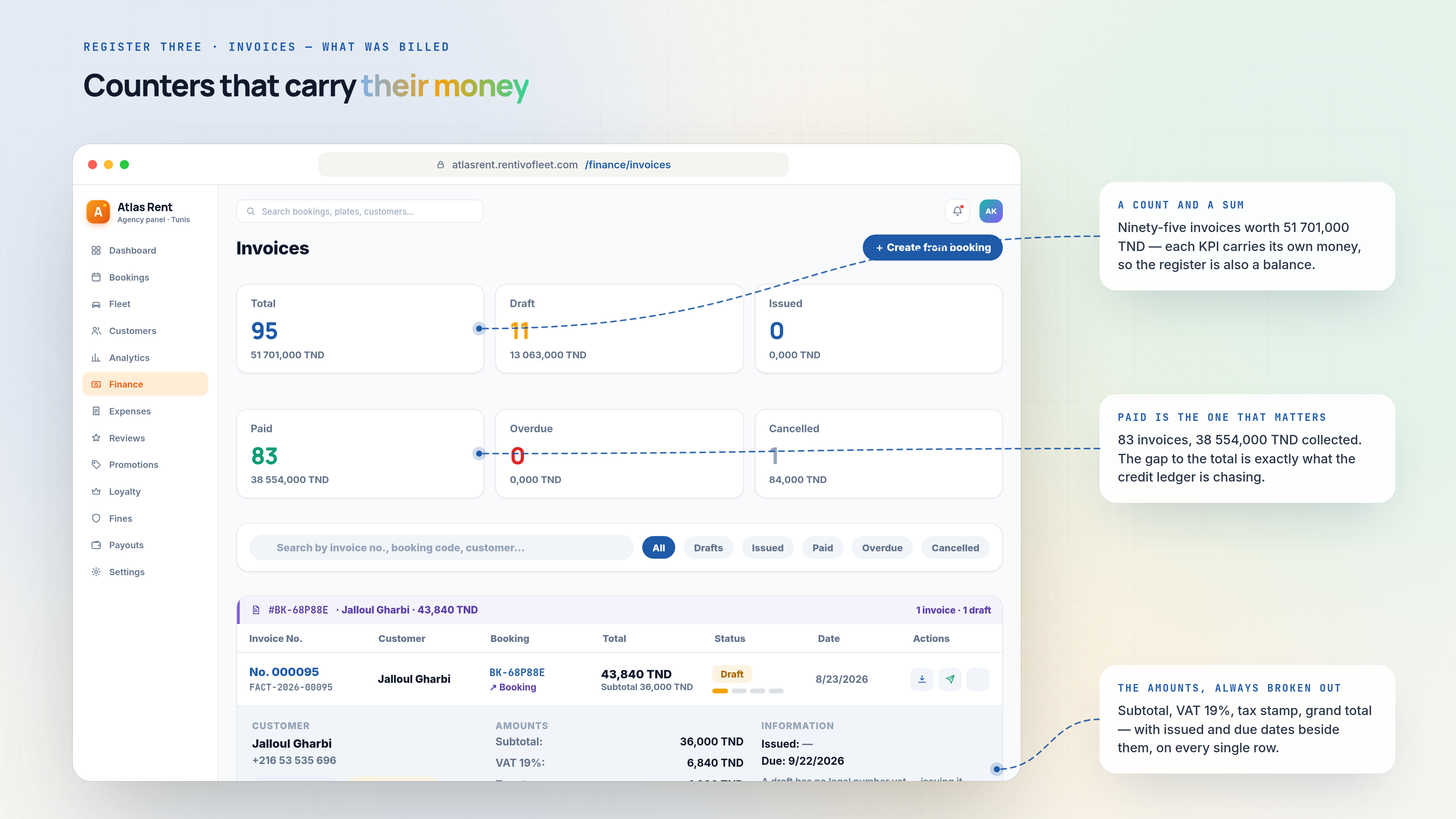Image resolution: width=1456 pixels, height=819 pixels.
Task: Click the "VAT 19%:" amount label
Action: [x=520, y=763]
